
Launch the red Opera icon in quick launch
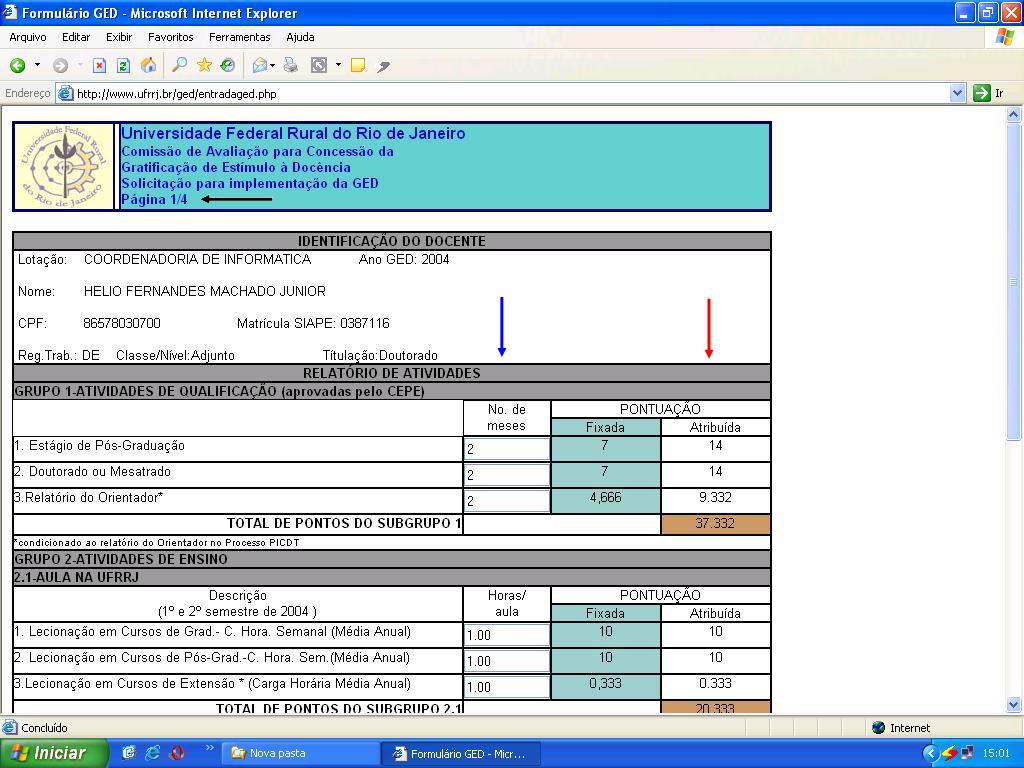tap(176, 753)
